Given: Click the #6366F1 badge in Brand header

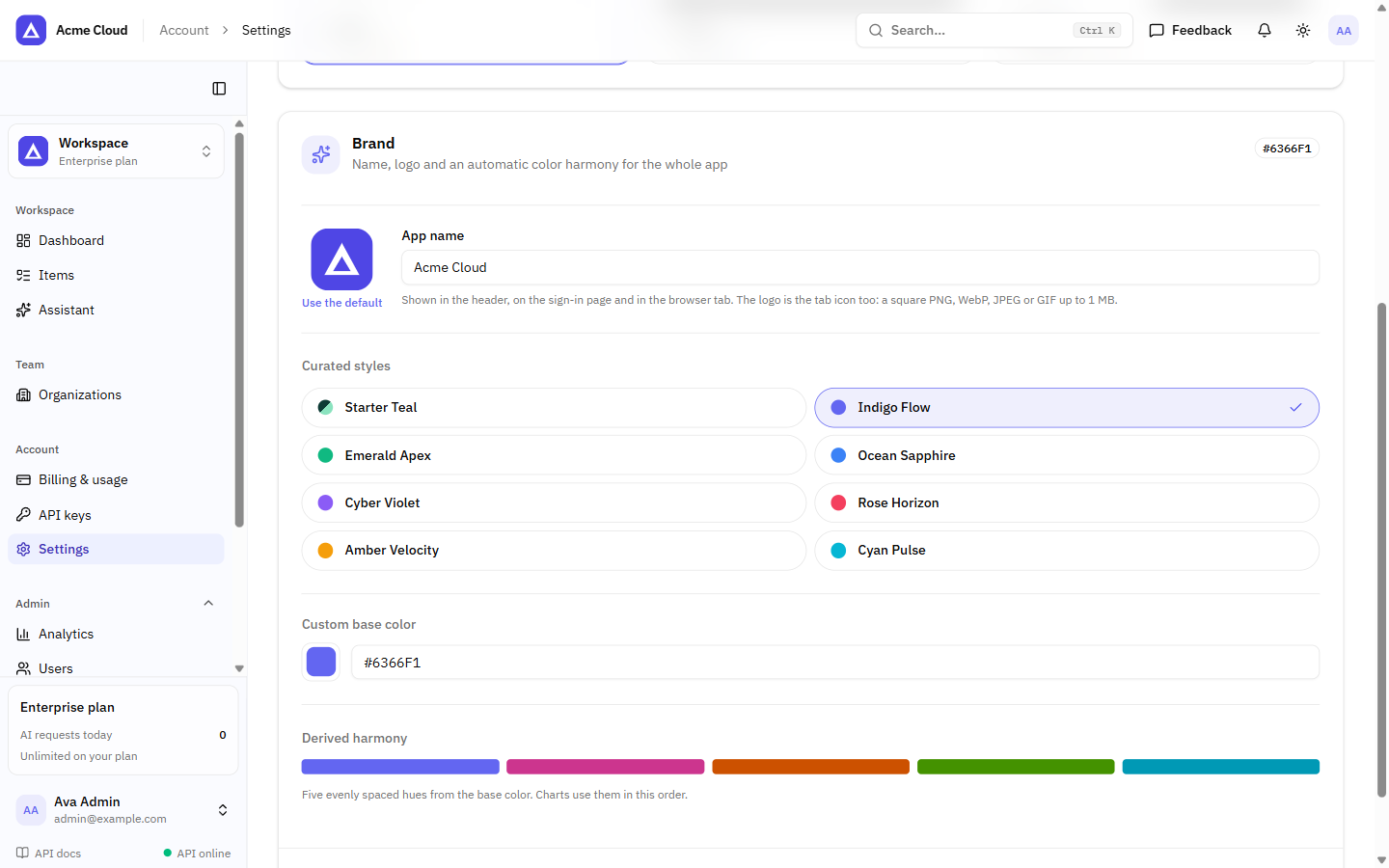Looking at the screenshot, I should (x=1287, y=149).
